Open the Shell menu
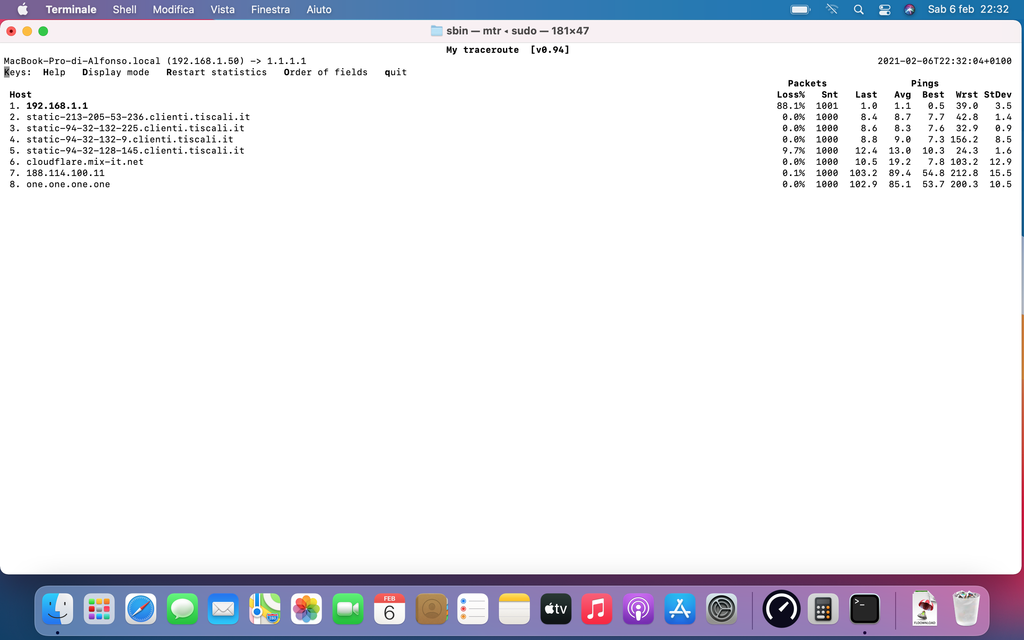This screenshot has width=1024, height=640. pyautogui.click(x=124, y=9)
